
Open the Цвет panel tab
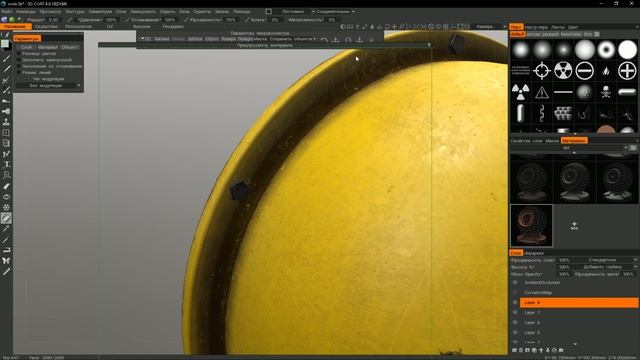click(573, 27)
